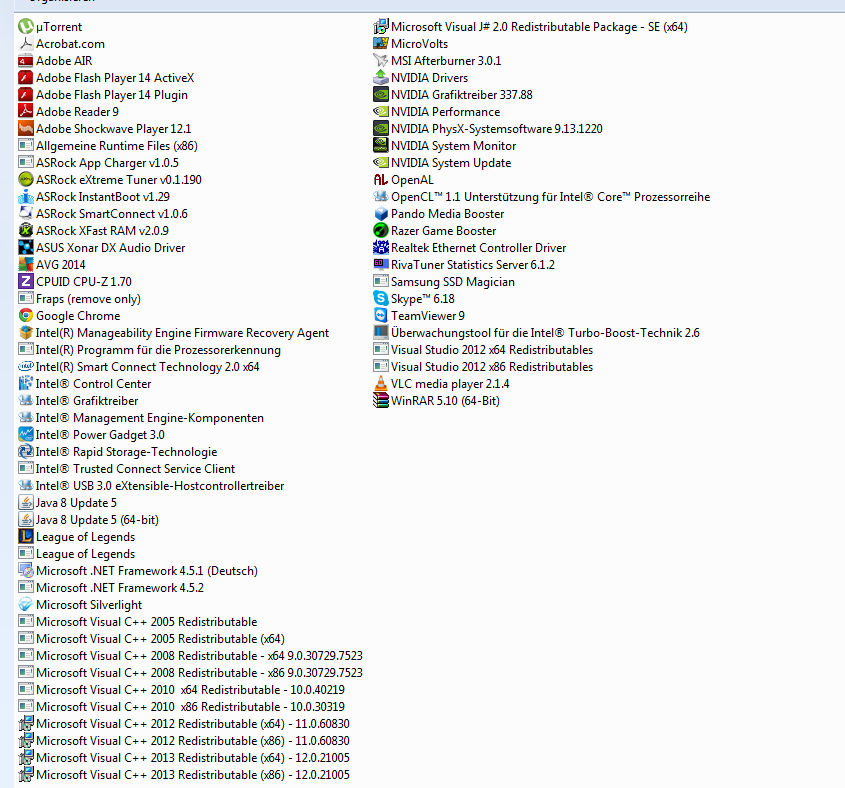Click the Skype 6.18 icon

pos(381,299)
